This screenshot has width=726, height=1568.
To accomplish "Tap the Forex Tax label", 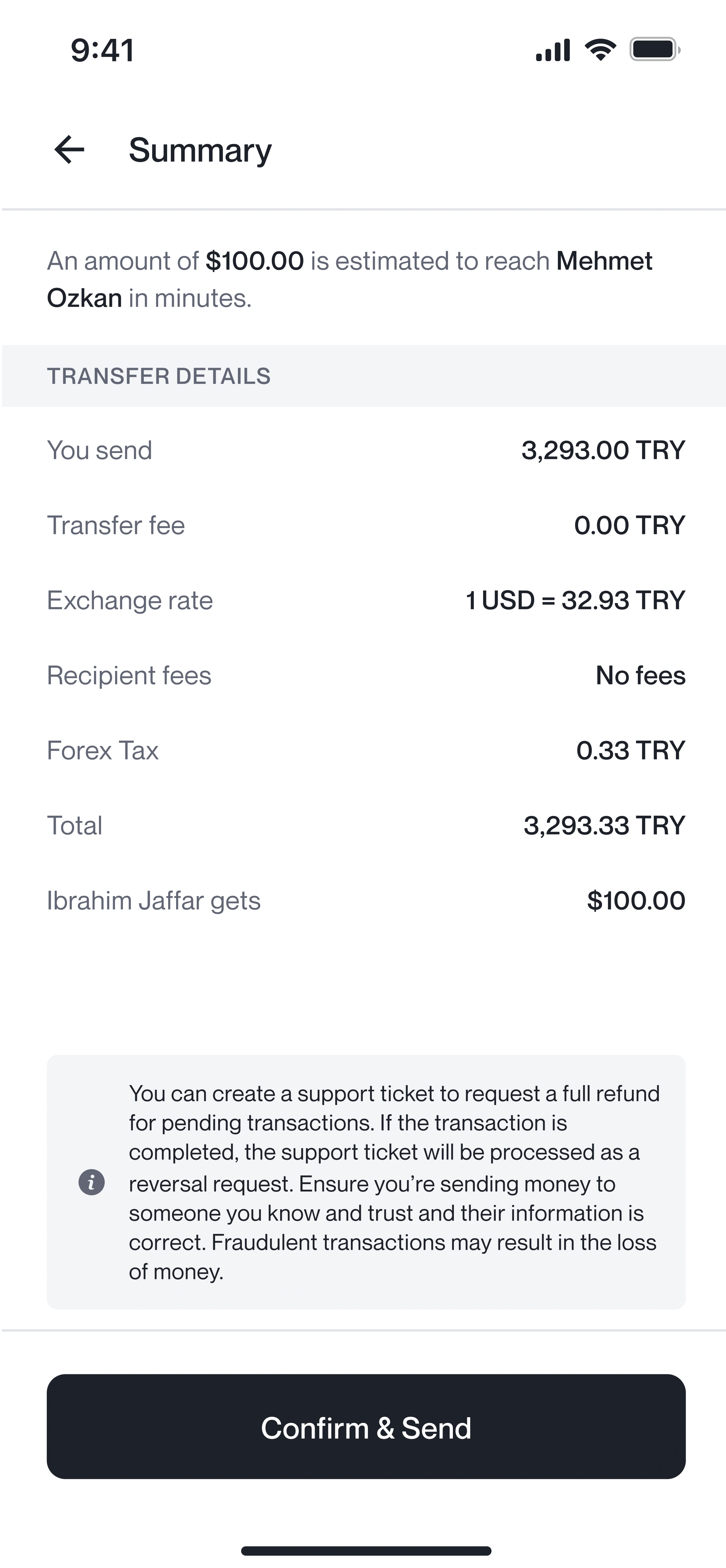I will [x=102, y=751].
